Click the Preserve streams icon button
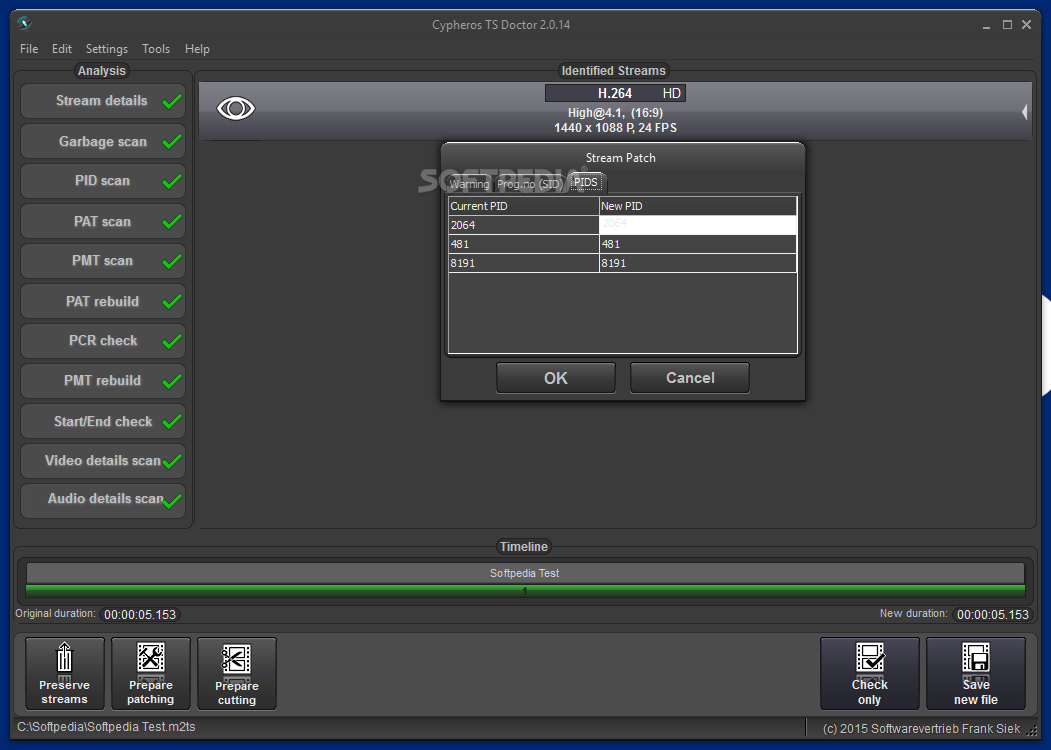The width and height of the screenshot is (1051, 750). tap(64, 673)
